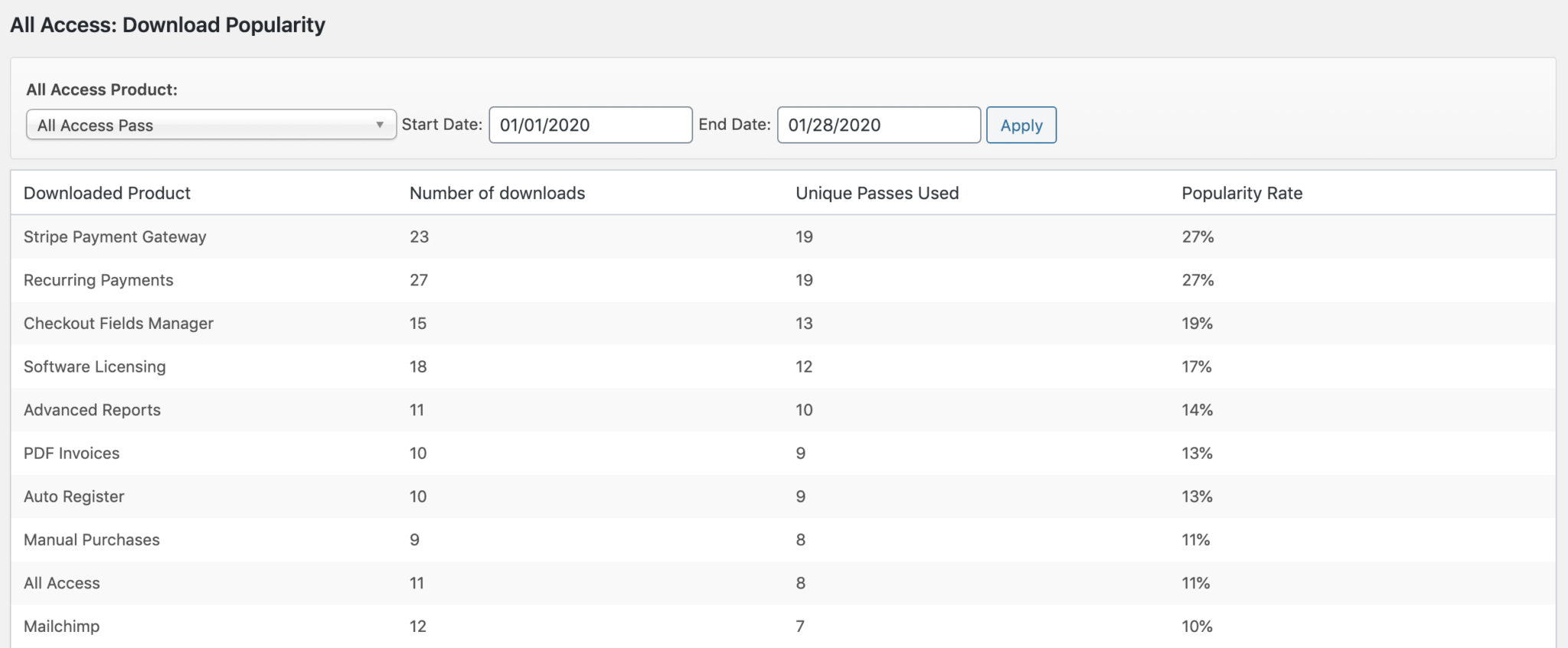Screen dimensions: 1568x648
Task: Select the Mailchimp product row
Action: pos(62,626)
